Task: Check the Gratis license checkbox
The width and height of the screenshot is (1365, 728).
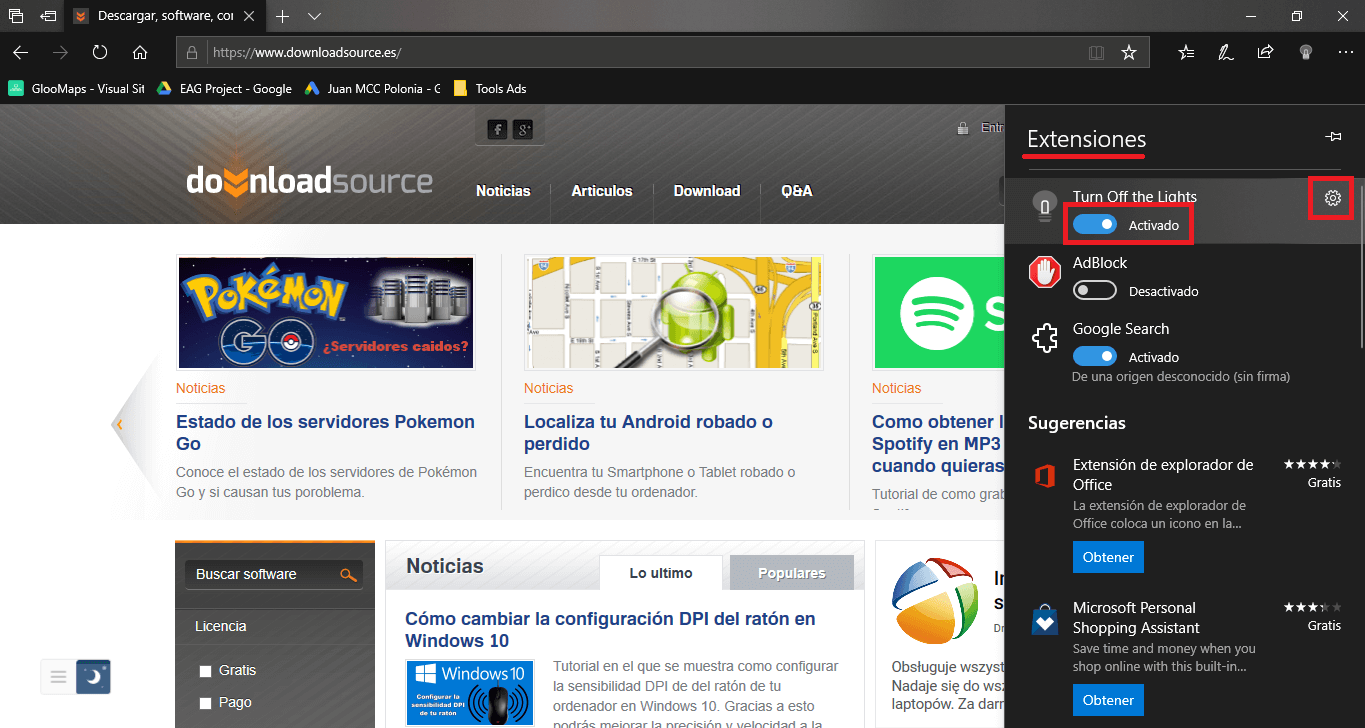Action: coord(205,671)
